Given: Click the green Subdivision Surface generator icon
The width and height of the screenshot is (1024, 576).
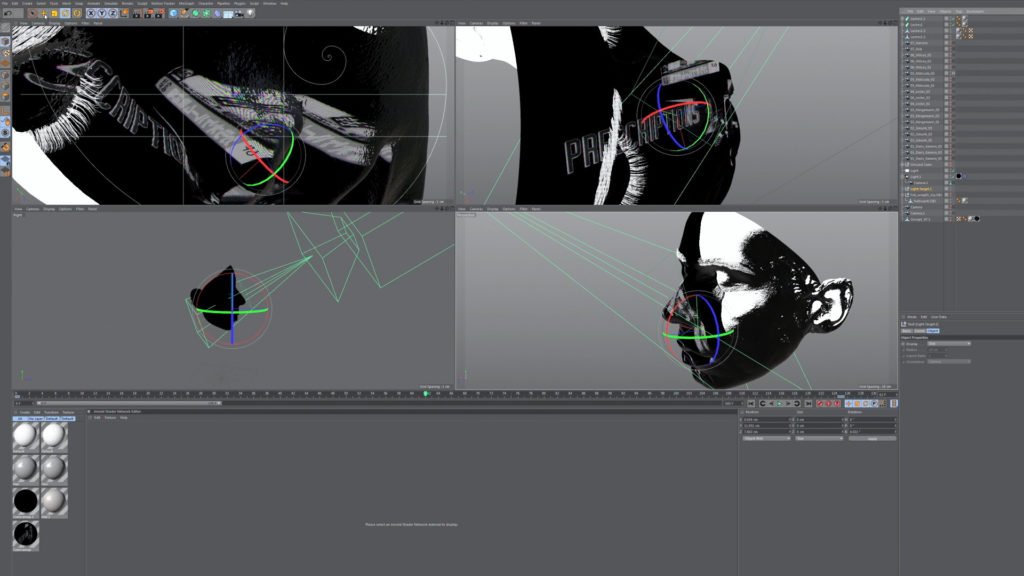Looking at the screenshot, I should tap(195, 13).
